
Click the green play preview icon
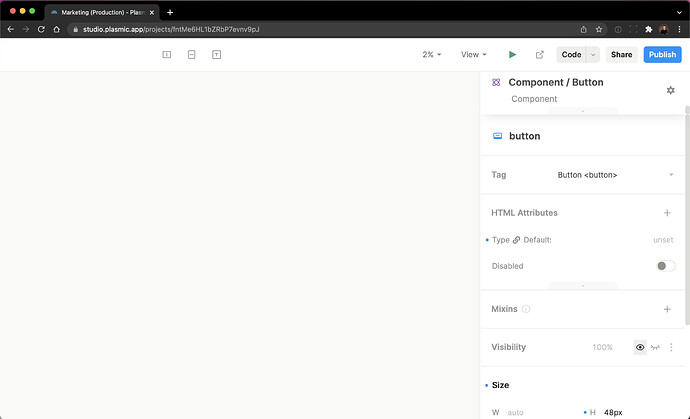[x=513, y=55]
